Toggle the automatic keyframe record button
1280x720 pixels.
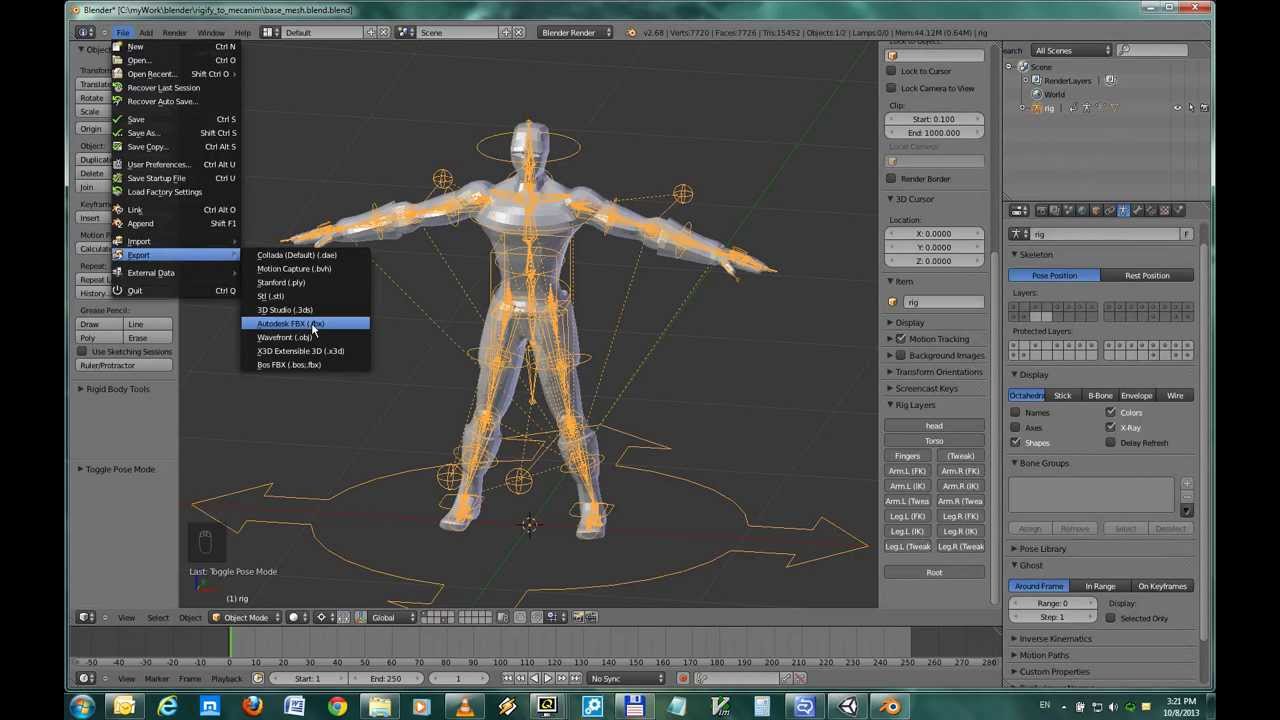pyautogui.click(x=683, y=679)
